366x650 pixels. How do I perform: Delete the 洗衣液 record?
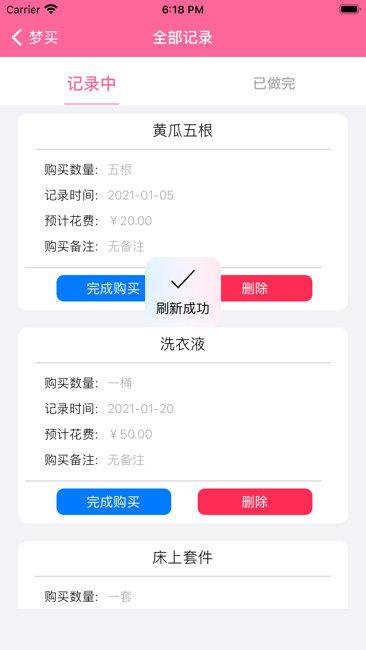pos(255,502)
